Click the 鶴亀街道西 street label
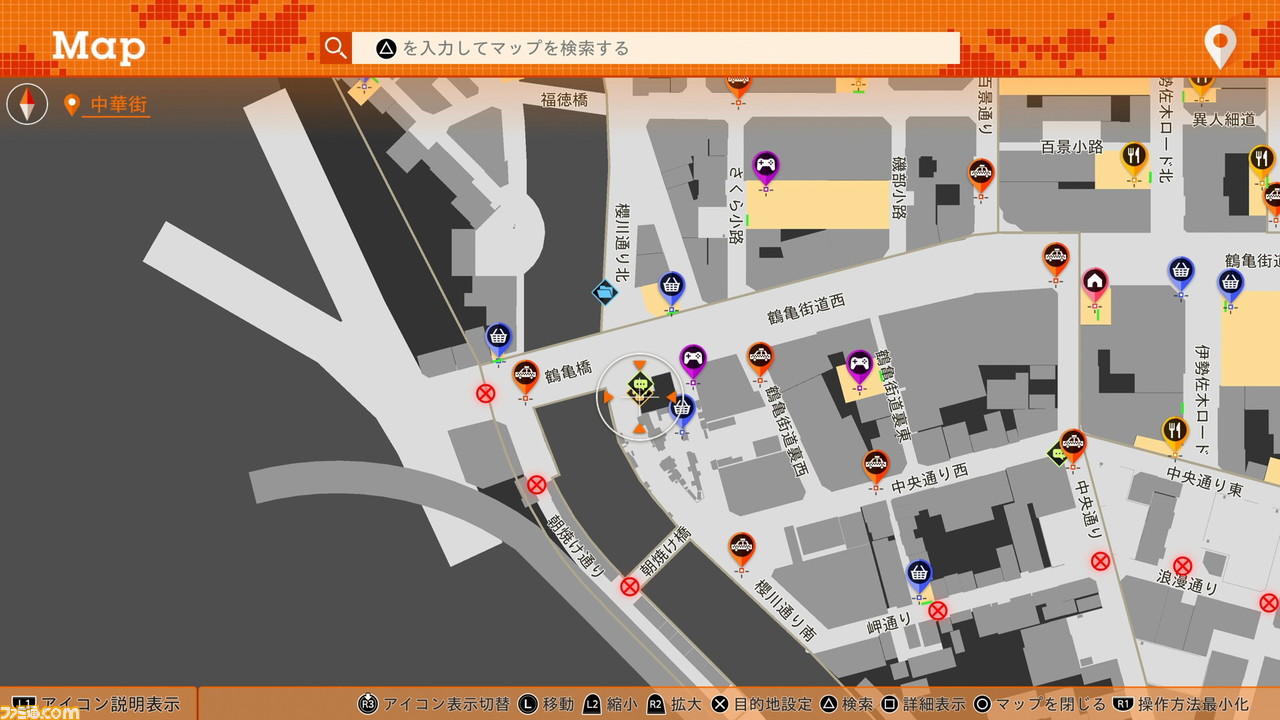This screenshot has height=720, width=1280. [807, 308]
